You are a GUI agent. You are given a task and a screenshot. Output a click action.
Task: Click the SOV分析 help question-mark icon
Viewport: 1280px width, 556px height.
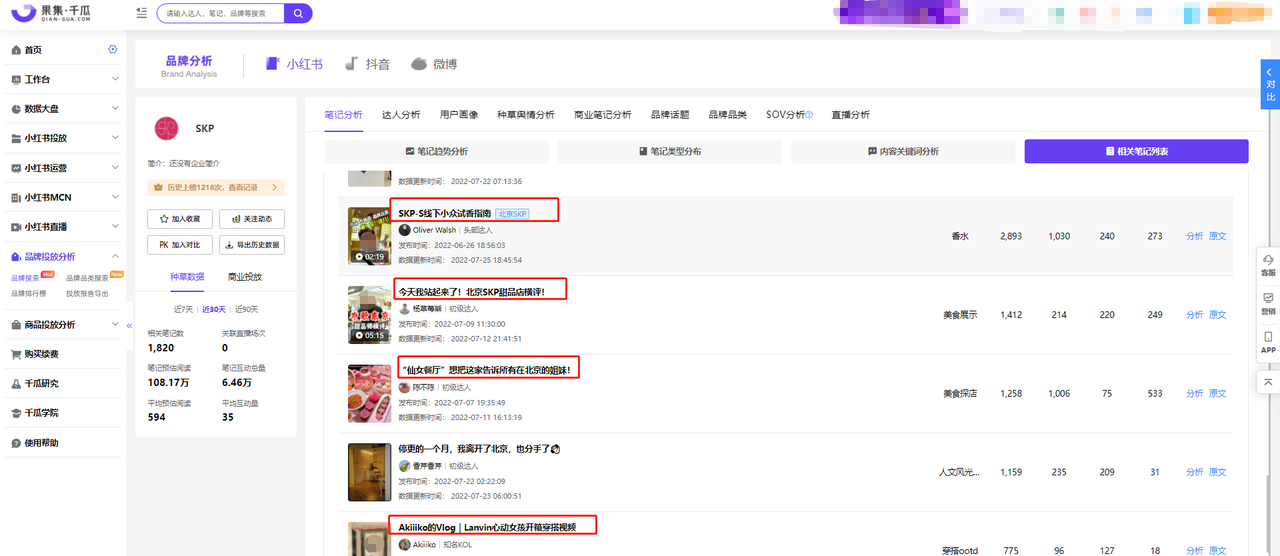[809, 115]
